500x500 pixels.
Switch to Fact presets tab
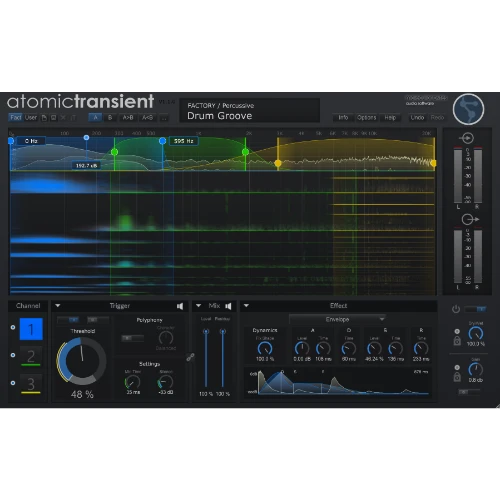tap(15, 117)
